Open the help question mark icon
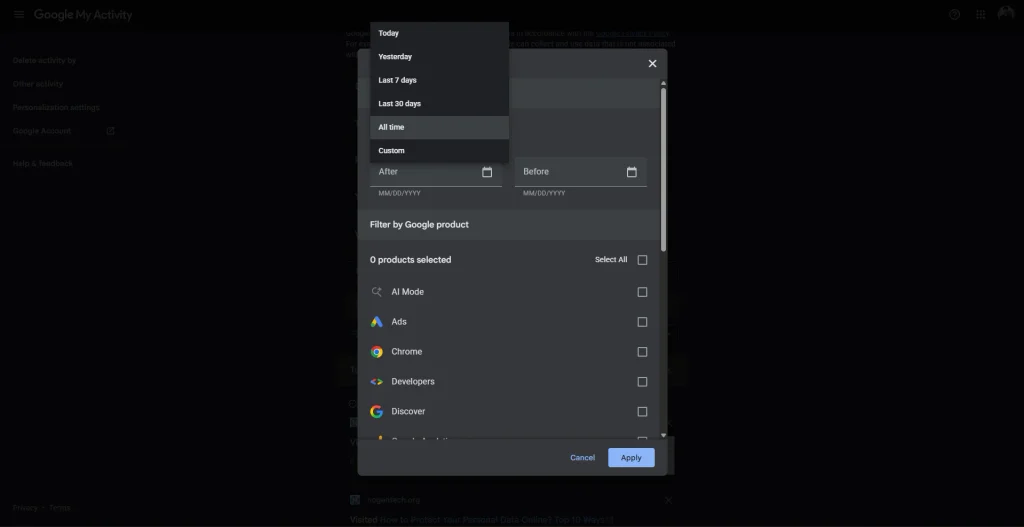Image resolution: width=1024 pixels, height=527 pixels. pyautogui.click(x=954, y=14)
